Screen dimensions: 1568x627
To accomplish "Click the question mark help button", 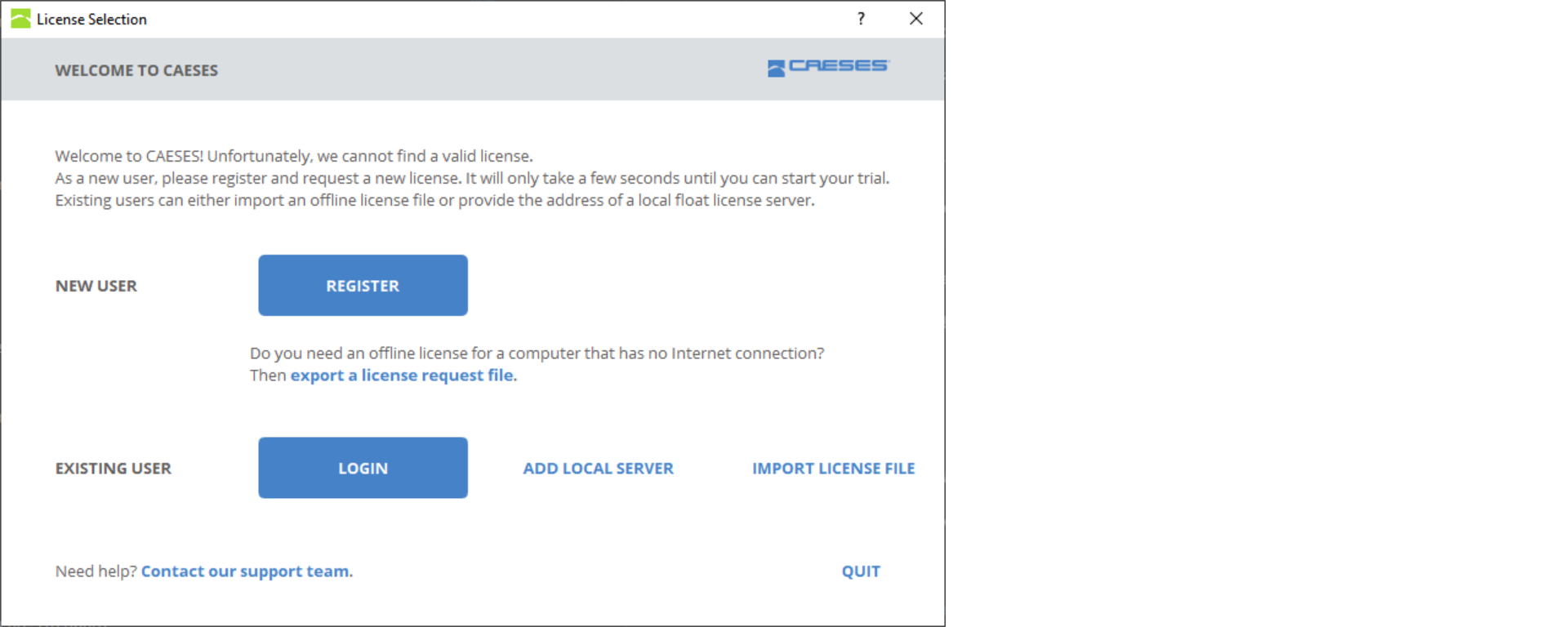I will (861, 19).
